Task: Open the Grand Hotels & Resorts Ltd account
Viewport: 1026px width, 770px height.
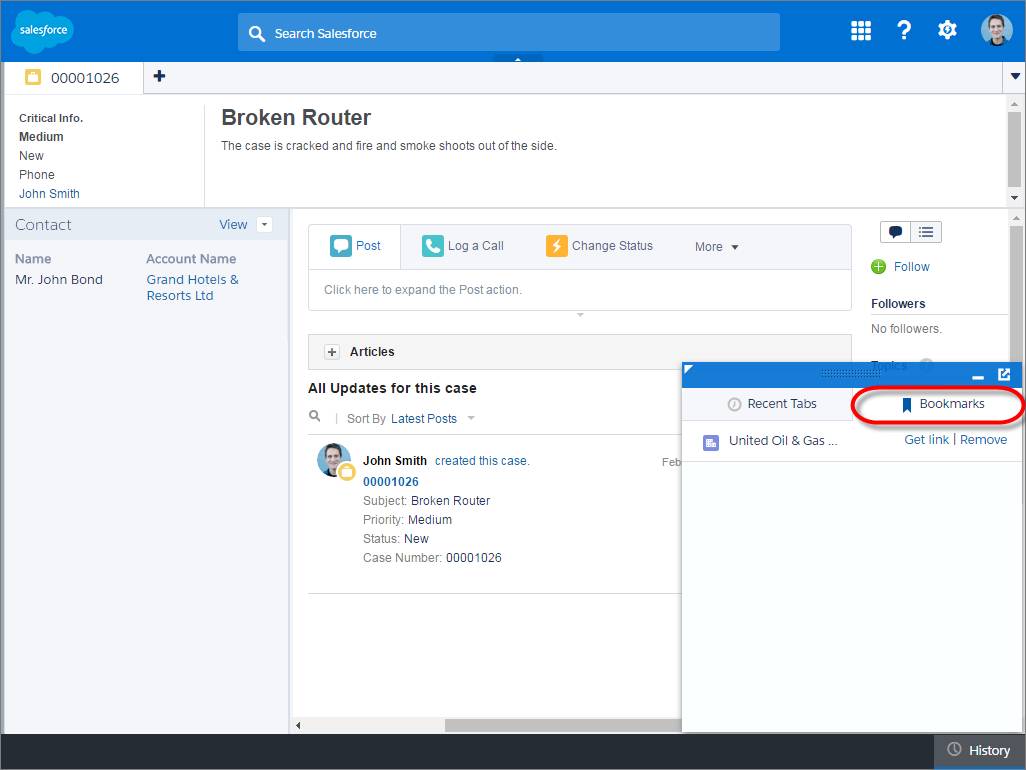Action: (x=192, y=287)
